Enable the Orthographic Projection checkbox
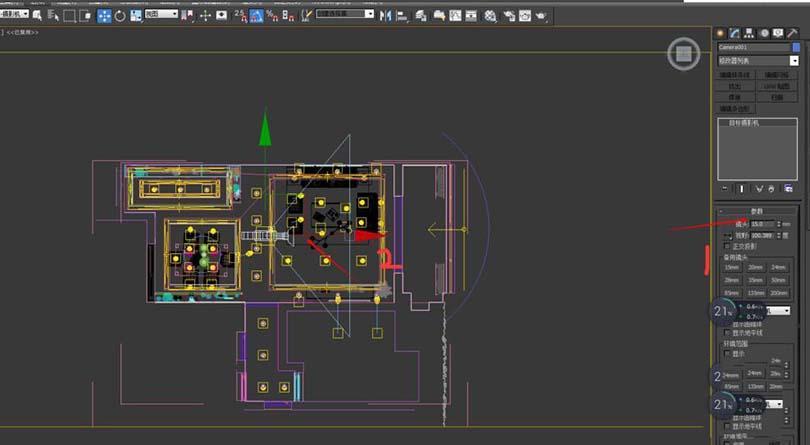This screenshot has height=445, width=810. (x=726, y=246)
